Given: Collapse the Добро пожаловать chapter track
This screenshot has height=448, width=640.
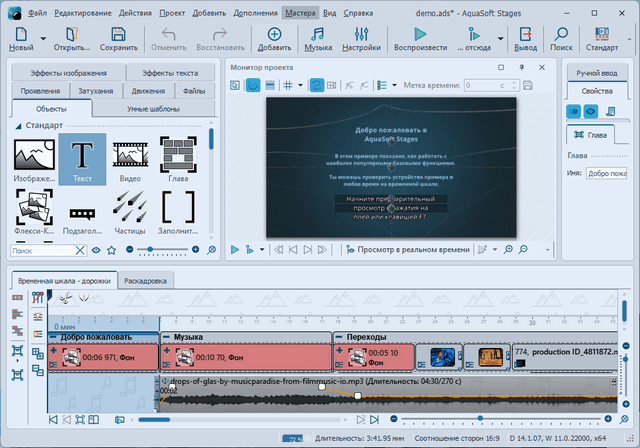Looking at the screenshot, I should click(52, 337).
